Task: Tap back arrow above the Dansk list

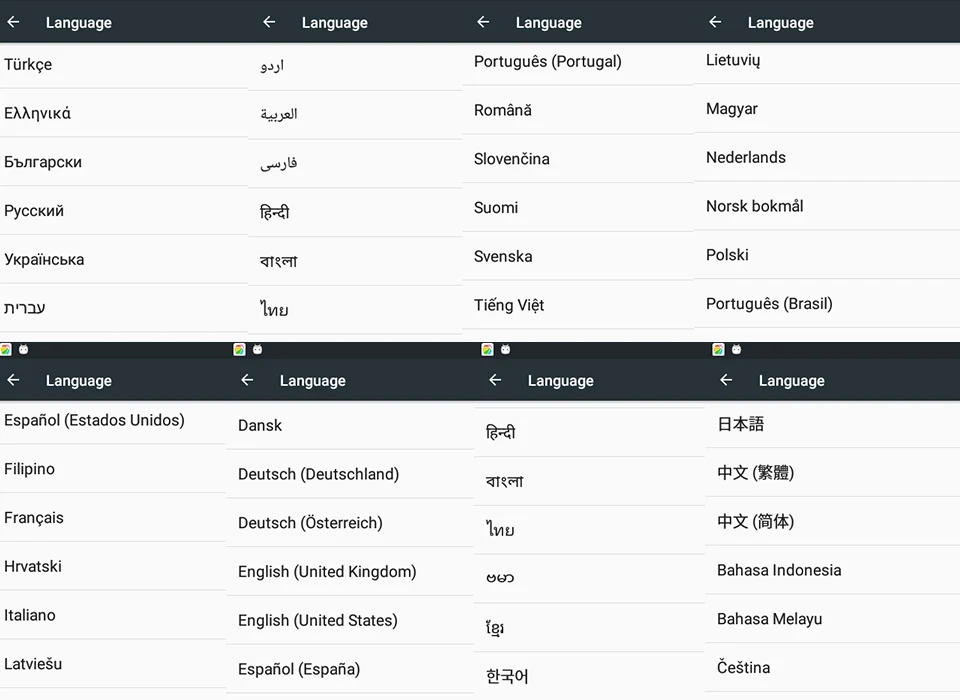Action: [247, 380]
